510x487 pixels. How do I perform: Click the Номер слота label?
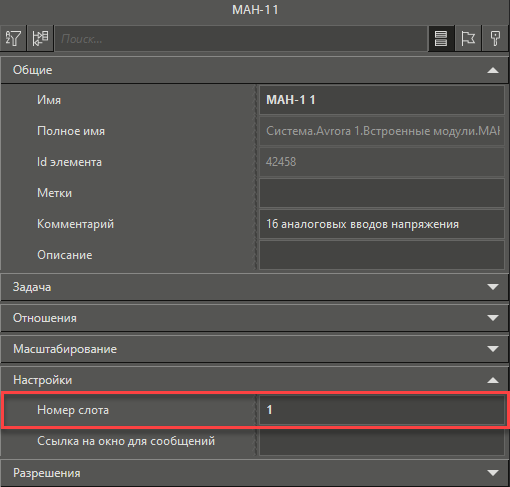tap(73, 410)
